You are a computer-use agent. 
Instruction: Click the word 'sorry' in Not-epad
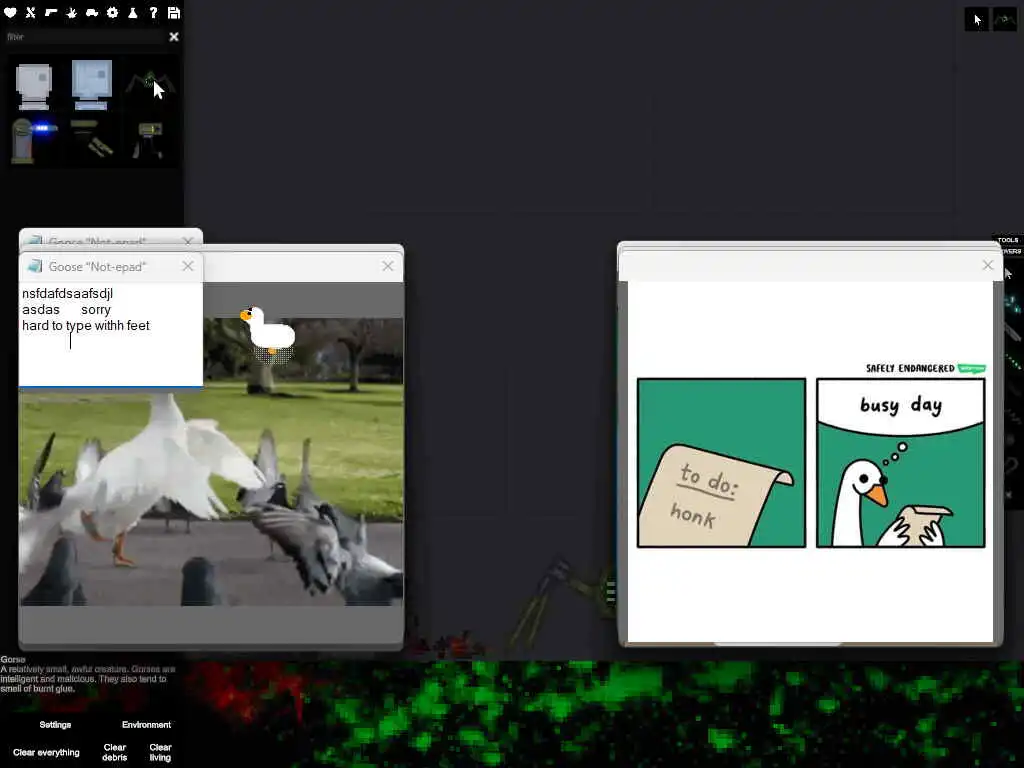point(95,310)
